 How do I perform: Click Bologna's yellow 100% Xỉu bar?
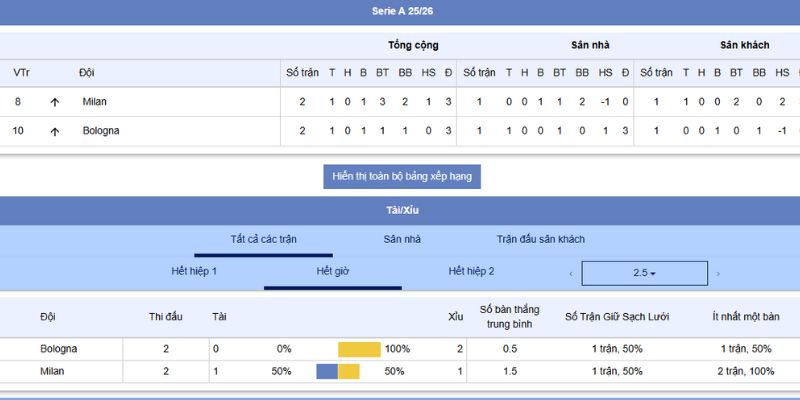pos(359,349)
